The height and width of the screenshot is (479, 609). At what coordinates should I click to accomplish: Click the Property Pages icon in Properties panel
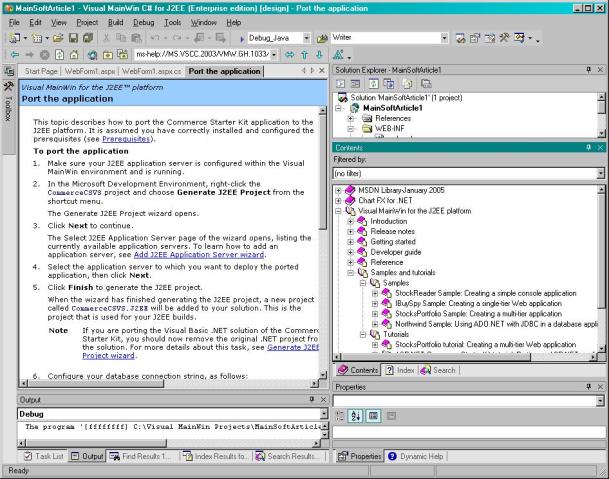pos(391,416)
